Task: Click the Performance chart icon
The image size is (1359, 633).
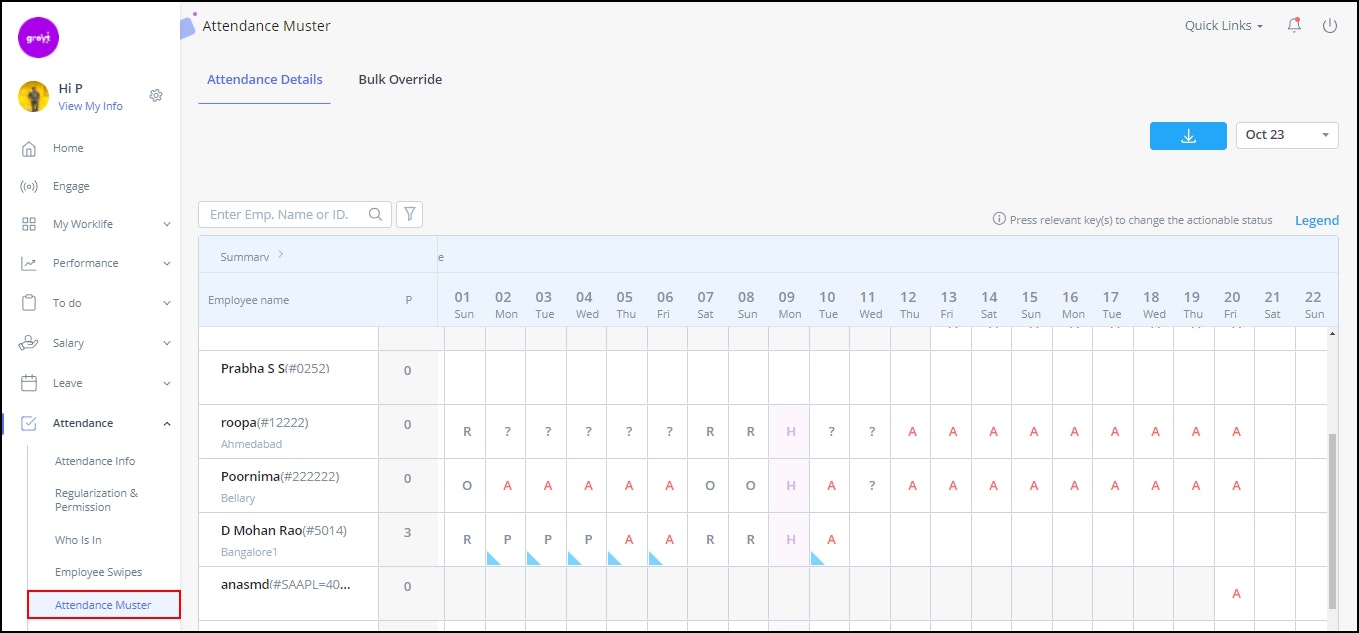Action: (29, 263)
